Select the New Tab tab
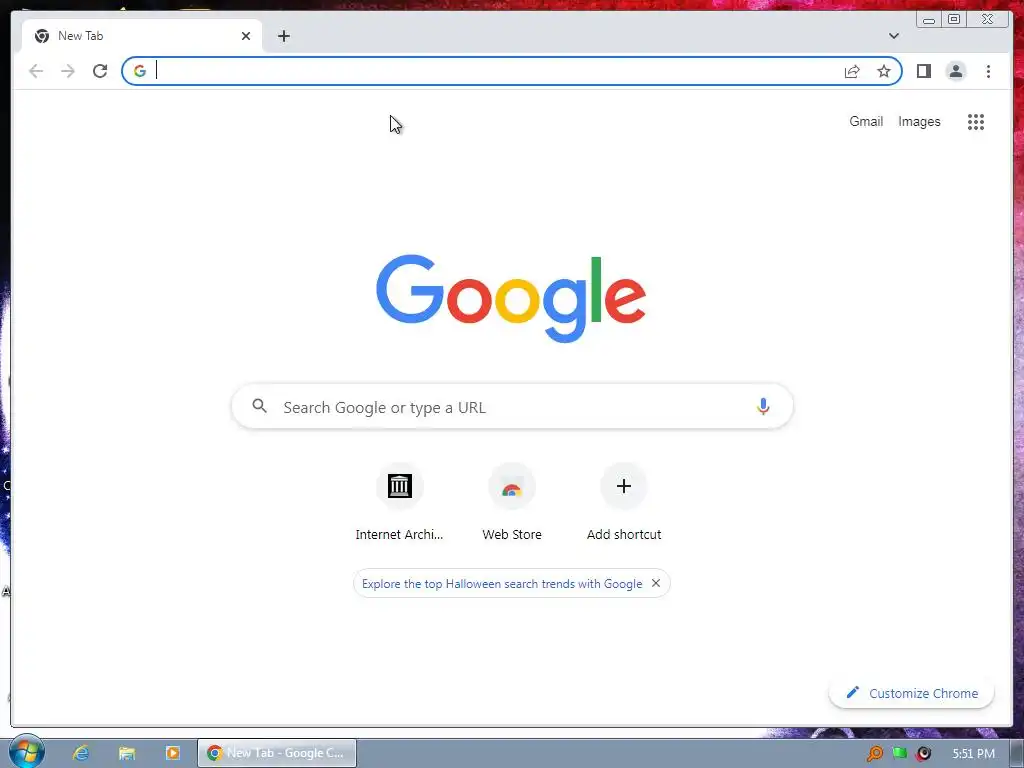Screen dimensions: 1024x768 point(142,36)
